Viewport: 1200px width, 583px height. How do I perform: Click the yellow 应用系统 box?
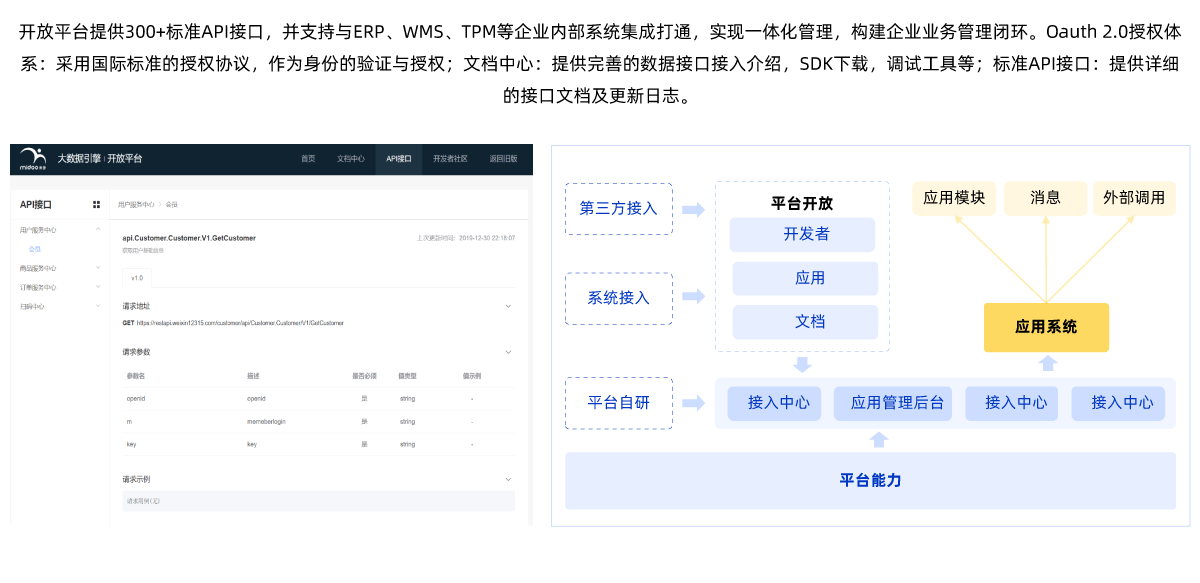click(x=1046, y=327)
